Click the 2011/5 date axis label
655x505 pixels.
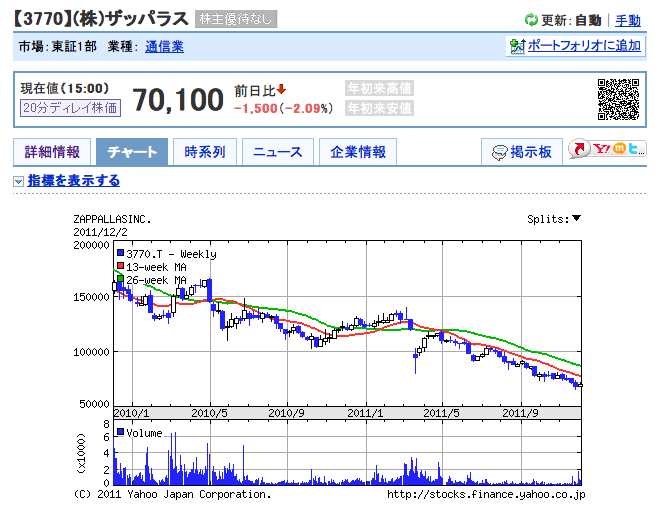point(441,413)
